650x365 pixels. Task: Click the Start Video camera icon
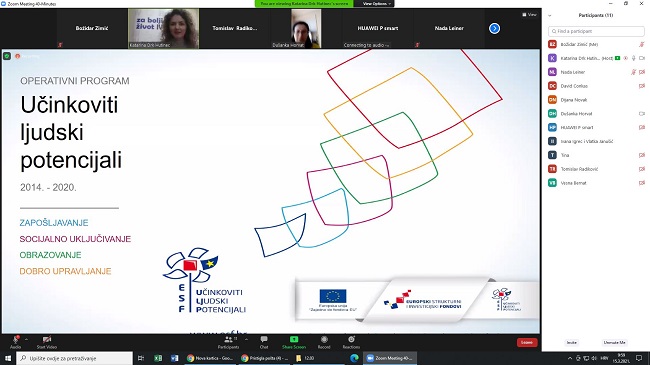point(46,340)
